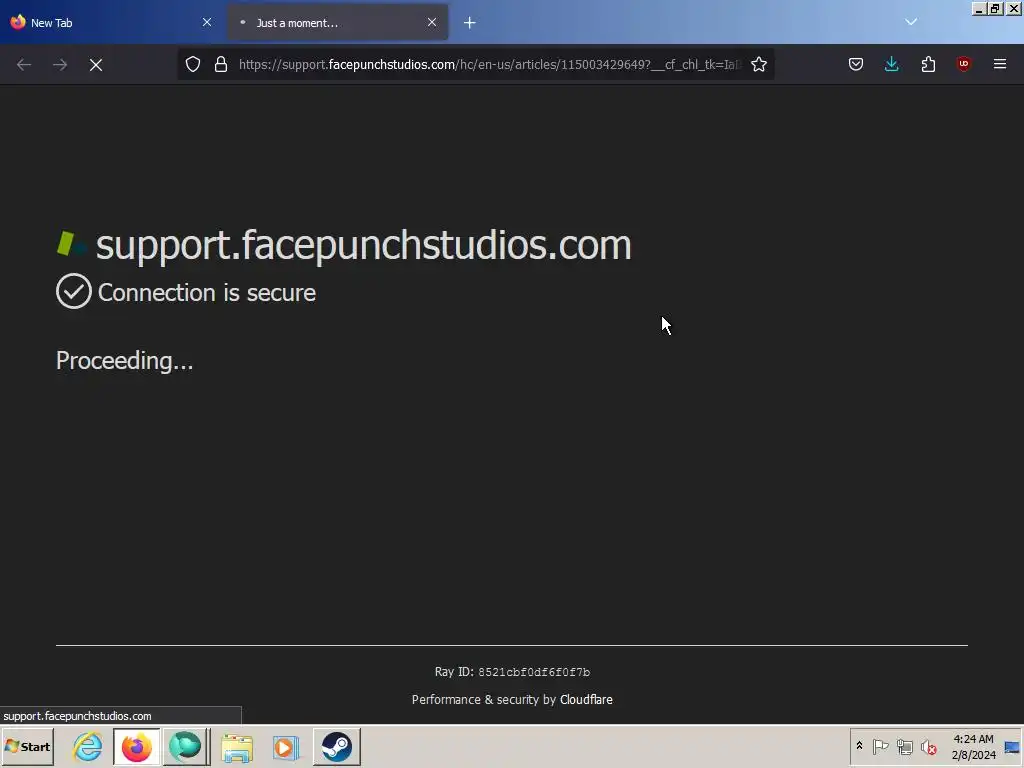
Task: Open Steam from the taskbar
Action: (337, 746)
